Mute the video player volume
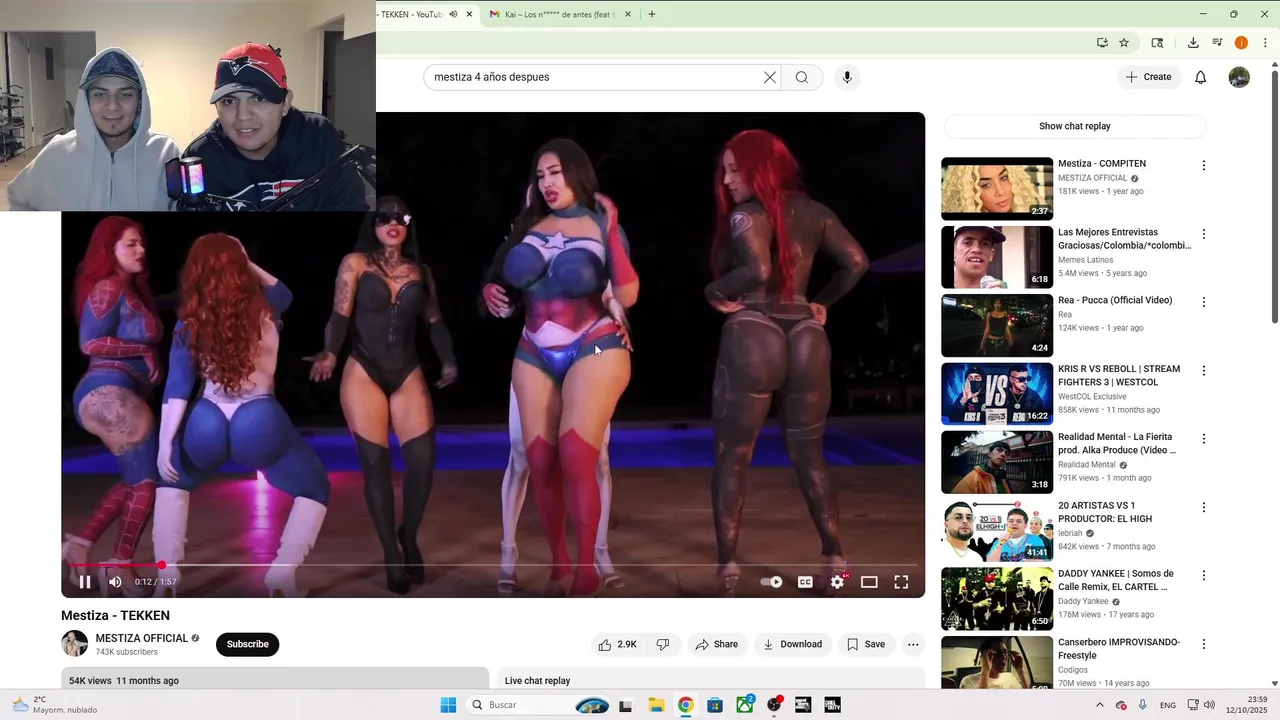This screenshot has height=720, width=1280. click(x=115, y=582)
